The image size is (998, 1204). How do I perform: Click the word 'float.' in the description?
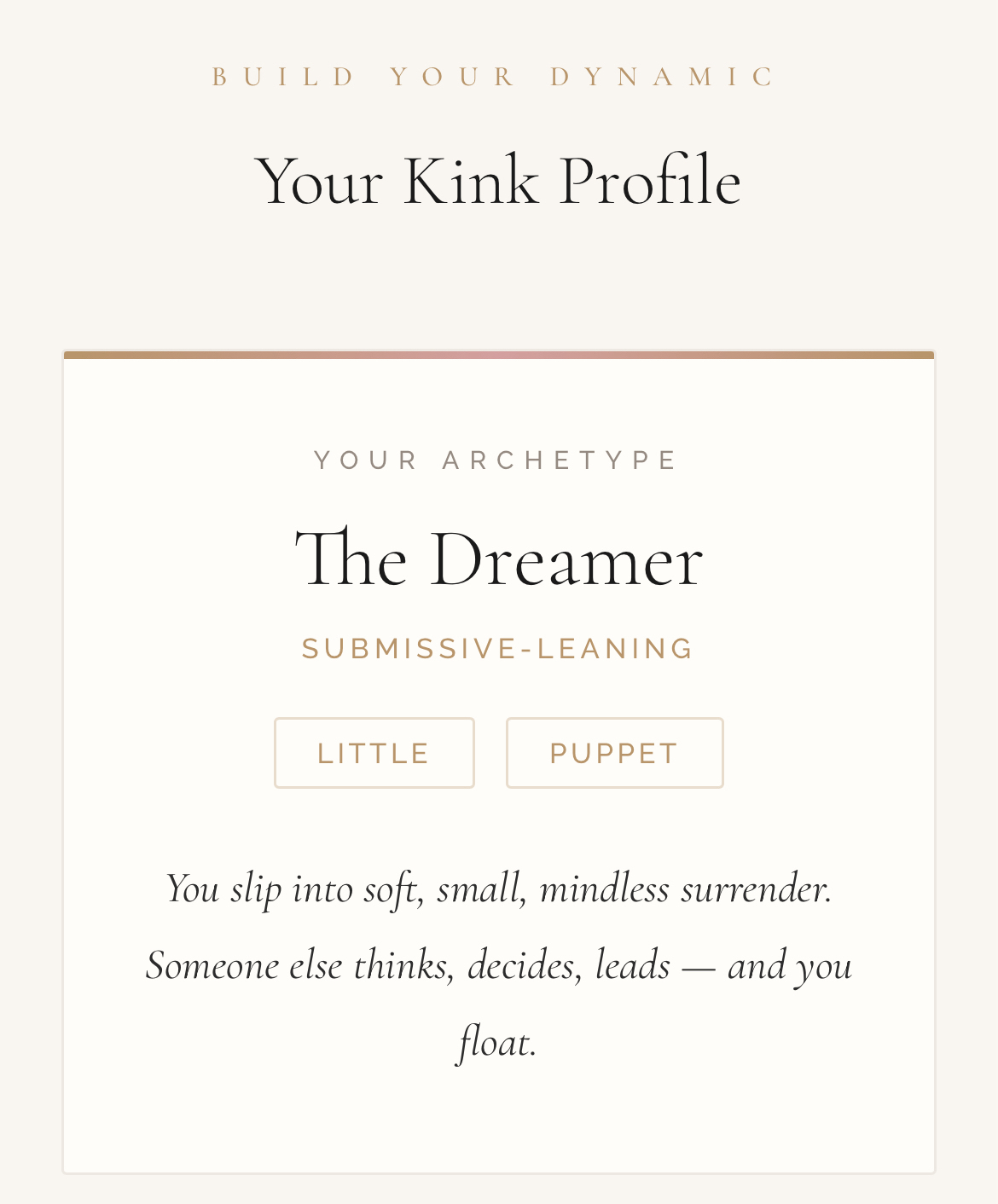498,1042
